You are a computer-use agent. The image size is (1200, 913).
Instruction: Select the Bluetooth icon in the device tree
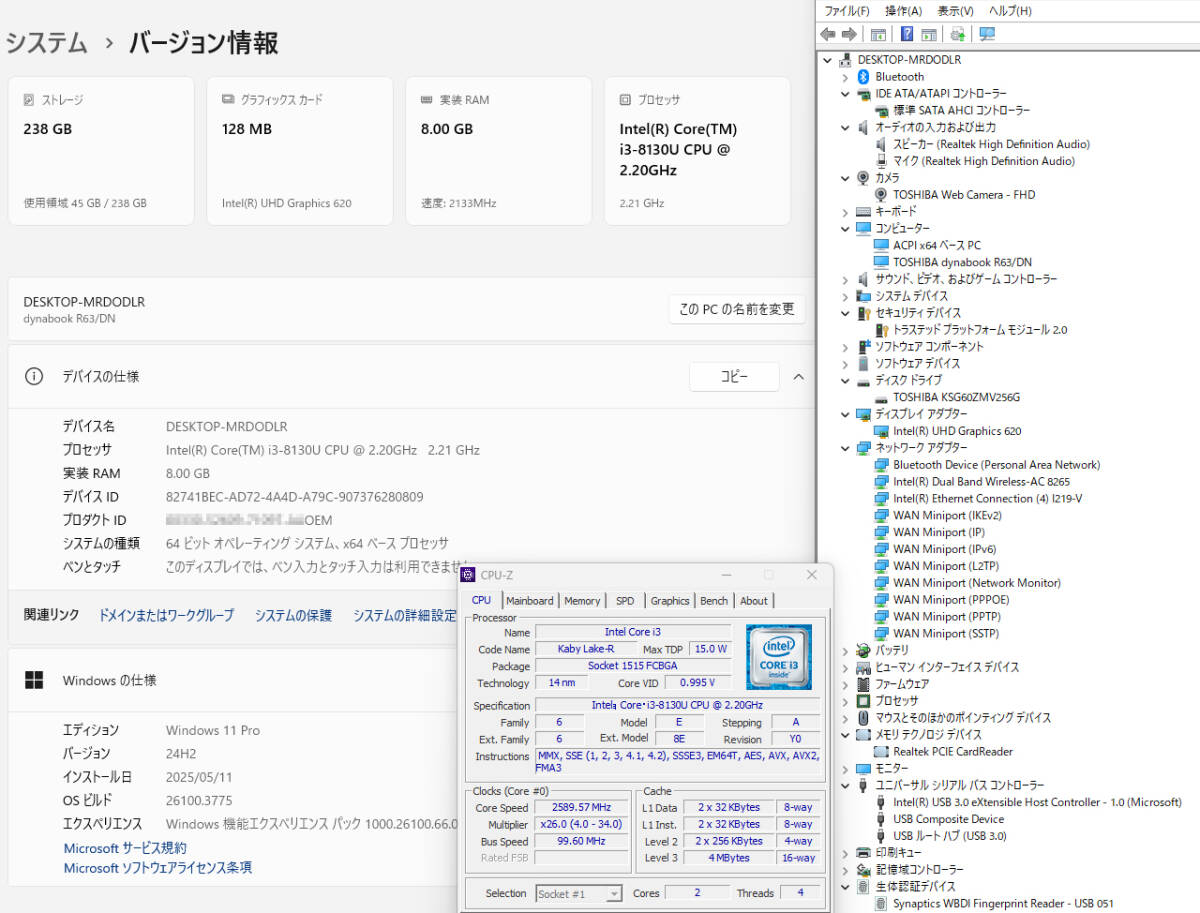(x=864, y=77)
